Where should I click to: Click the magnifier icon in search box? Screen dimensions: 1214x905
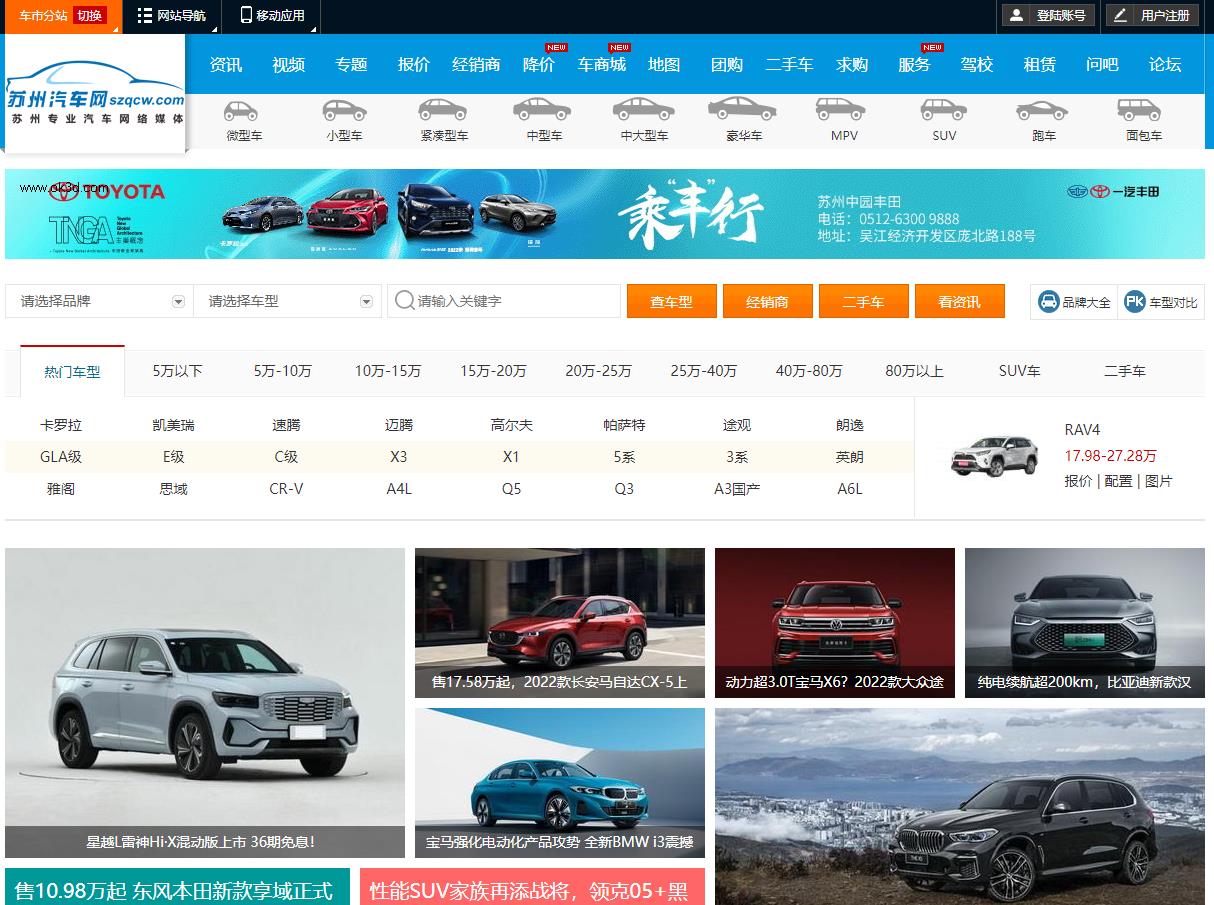(404, 301)
